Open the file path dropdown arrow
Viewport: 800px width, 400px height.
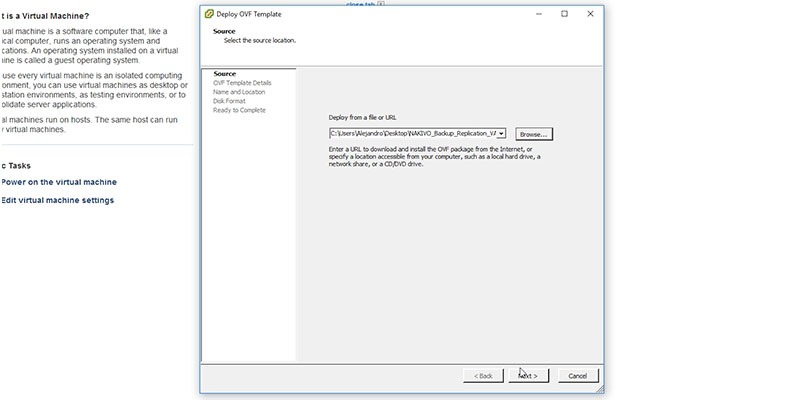[501, 133]
